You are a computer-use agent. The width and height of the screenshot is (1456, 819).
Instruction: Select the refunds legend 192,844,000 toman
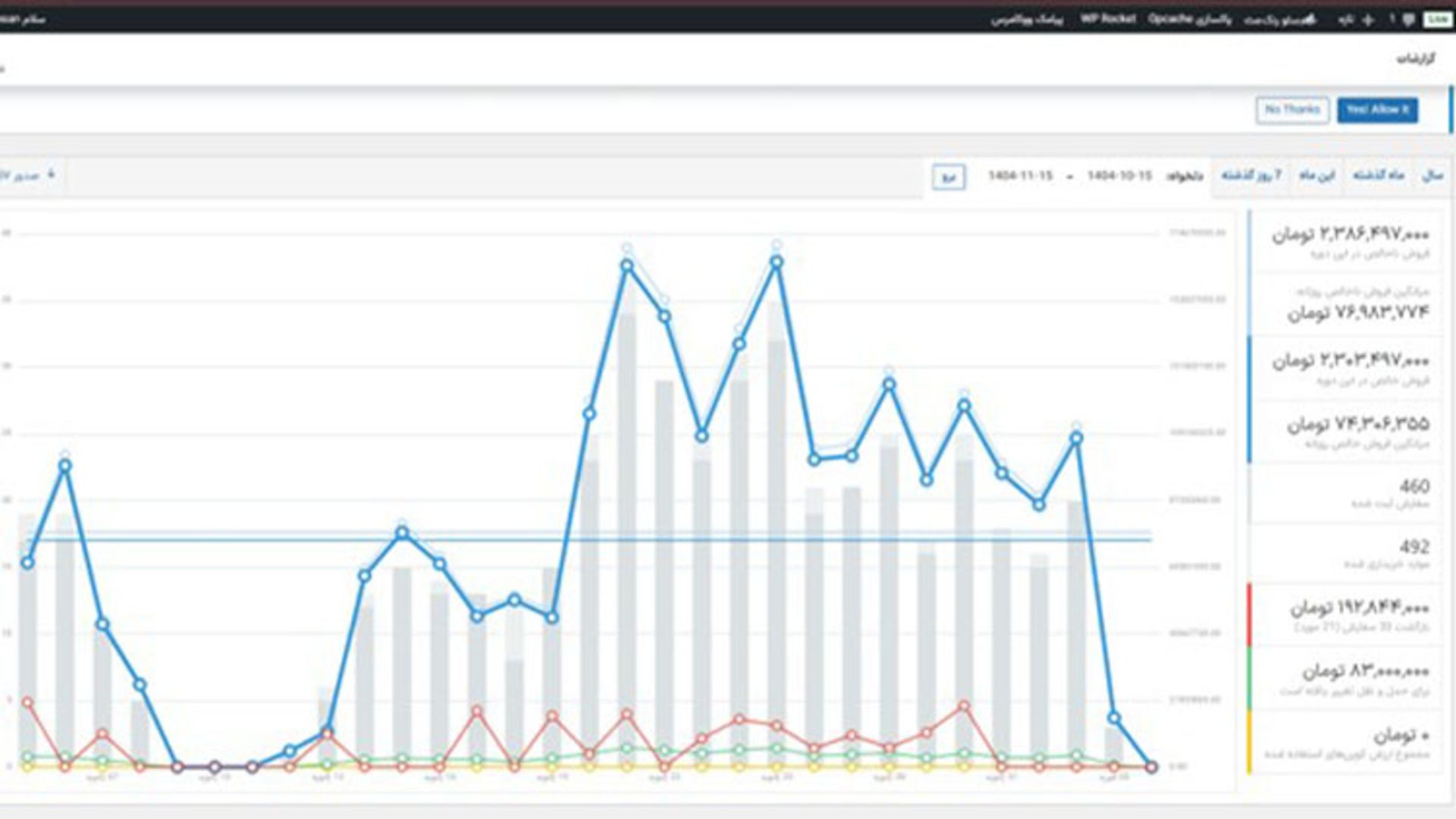1359,614
